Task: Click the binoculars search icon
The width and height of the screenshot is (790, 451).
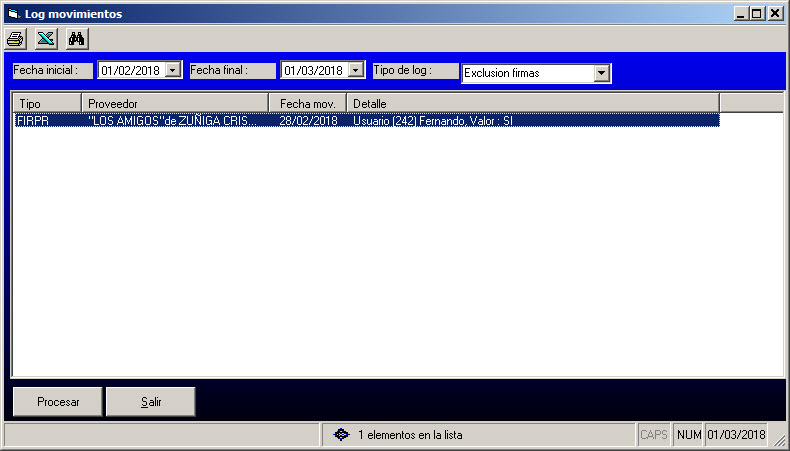Action: (77, 39)
